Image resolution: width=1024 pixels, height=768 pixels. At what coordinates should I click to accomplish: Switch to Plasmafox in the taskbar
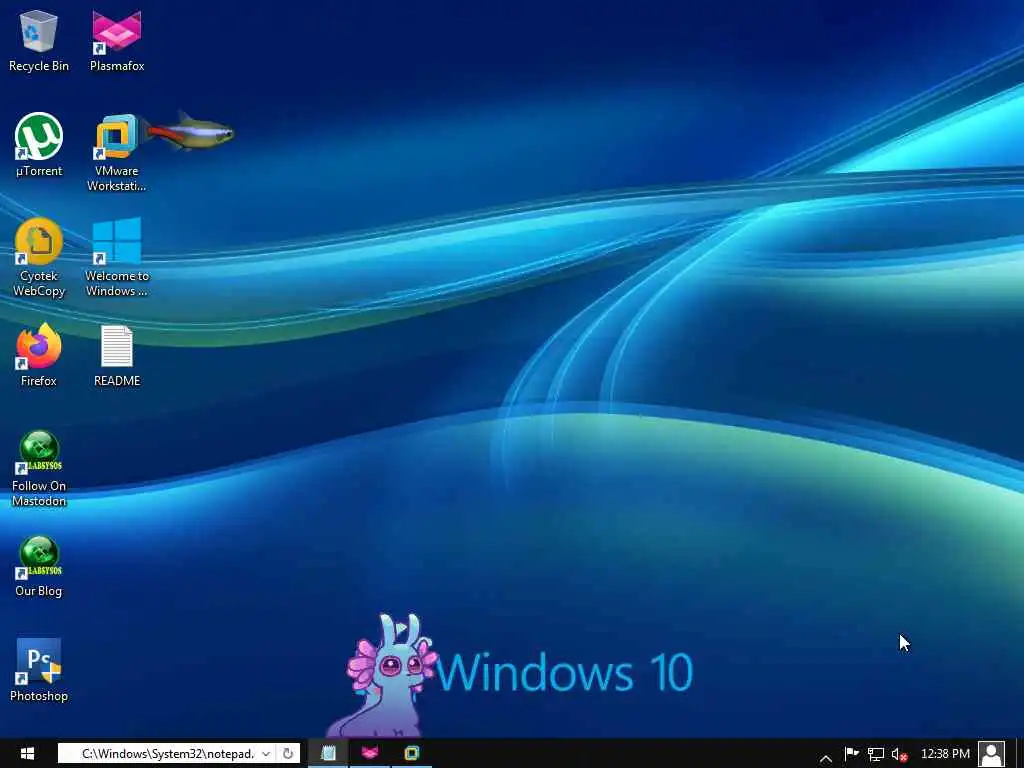click(370, 753)
